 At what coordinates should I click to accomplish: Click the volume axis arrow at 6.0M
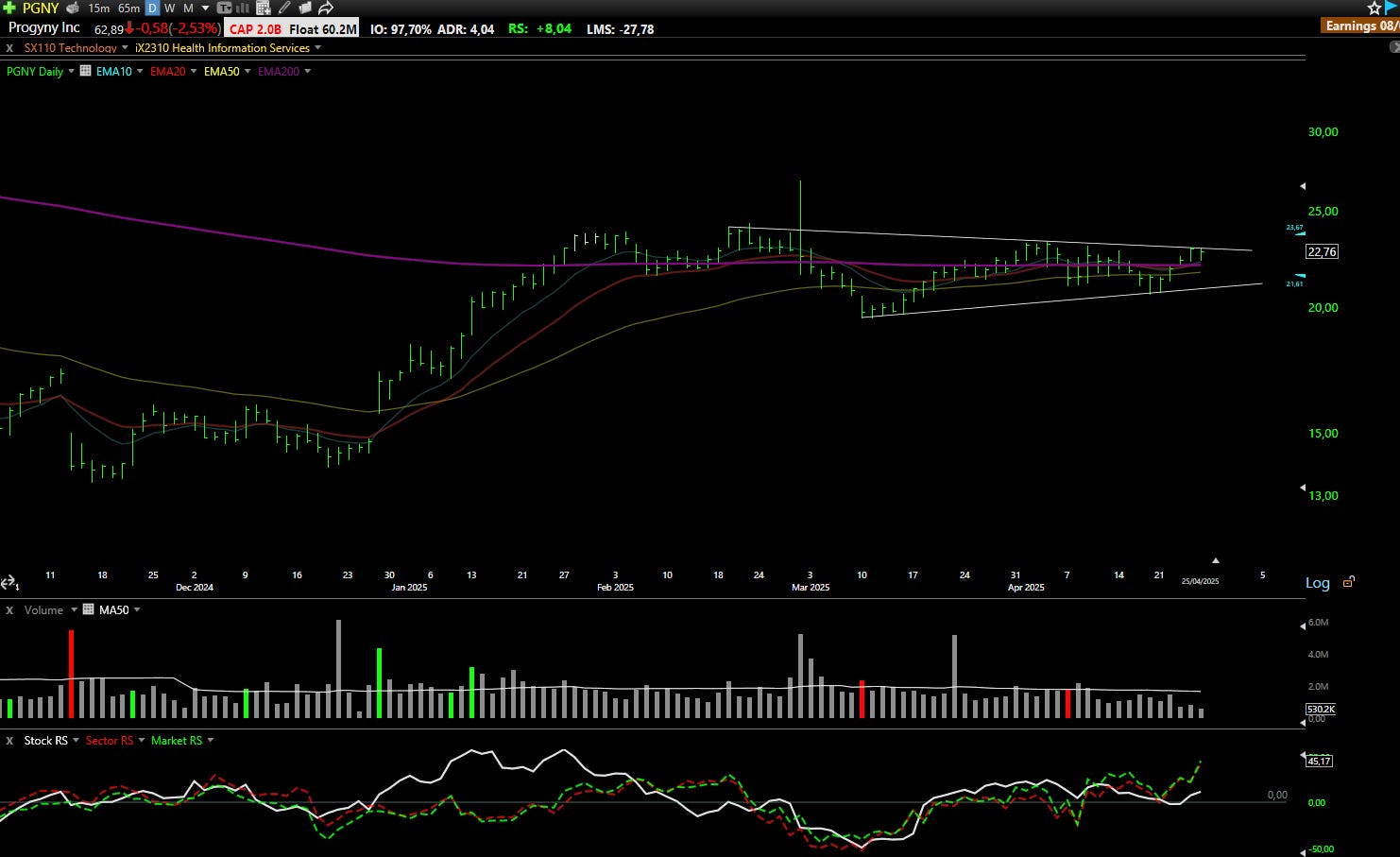1303,625
